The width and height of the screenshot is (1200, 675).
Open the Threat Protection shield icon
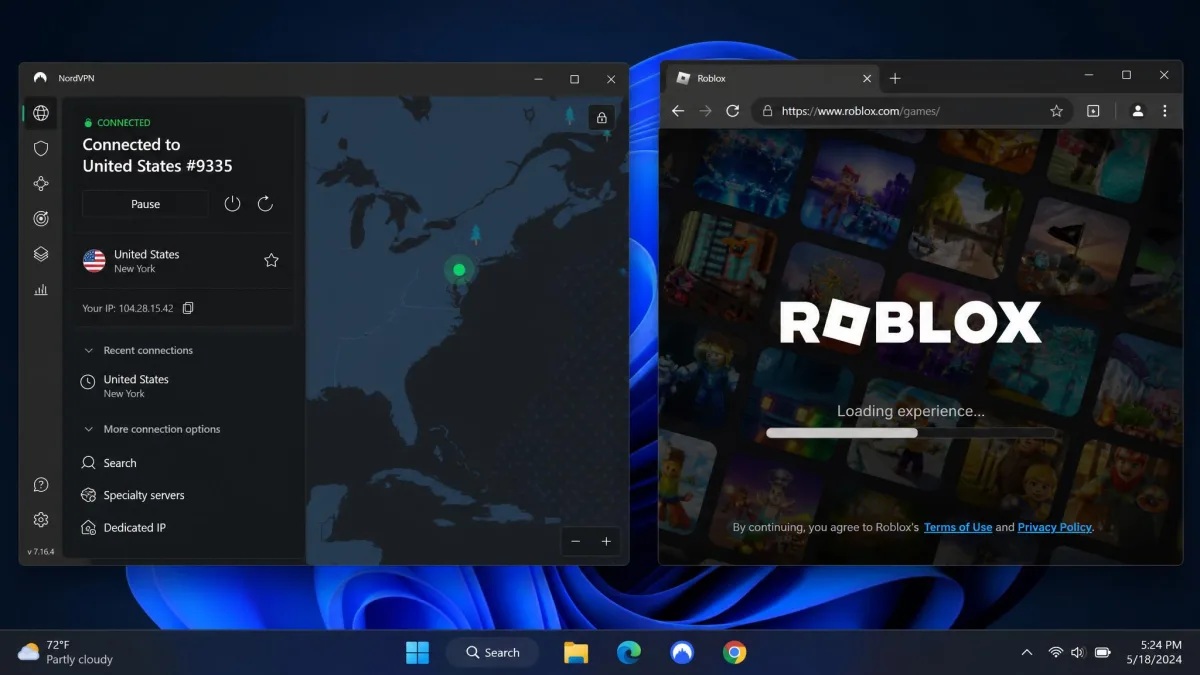pos(41,148)
